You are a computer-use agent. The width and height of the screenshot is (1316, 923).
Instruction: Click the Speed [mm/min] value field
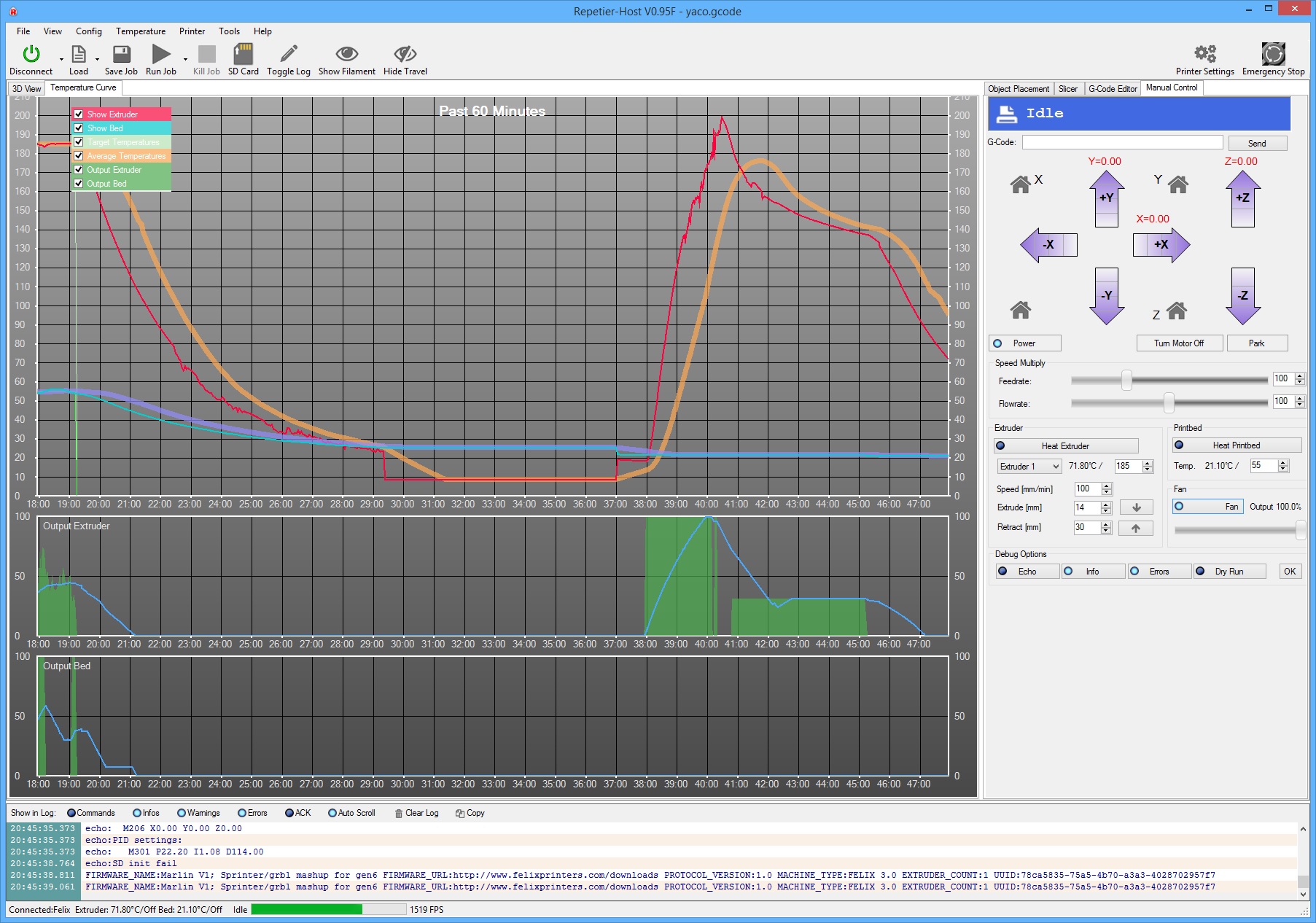(1087, 489)
